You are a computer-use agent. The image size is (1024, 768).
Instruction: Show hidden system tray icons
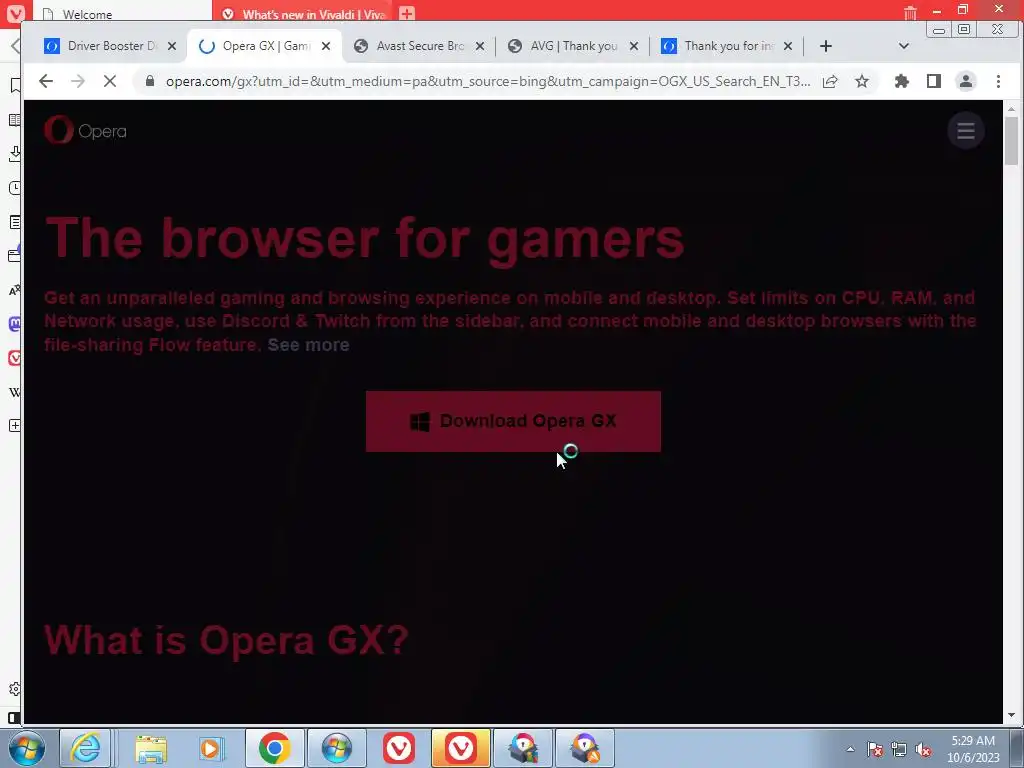(850, 749)
